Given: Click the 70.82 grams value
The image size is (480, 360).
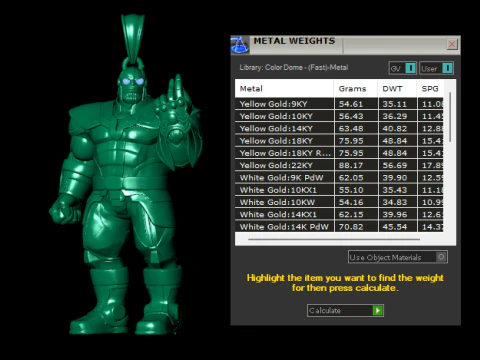Looking at the screenshot, I should 351,227.
